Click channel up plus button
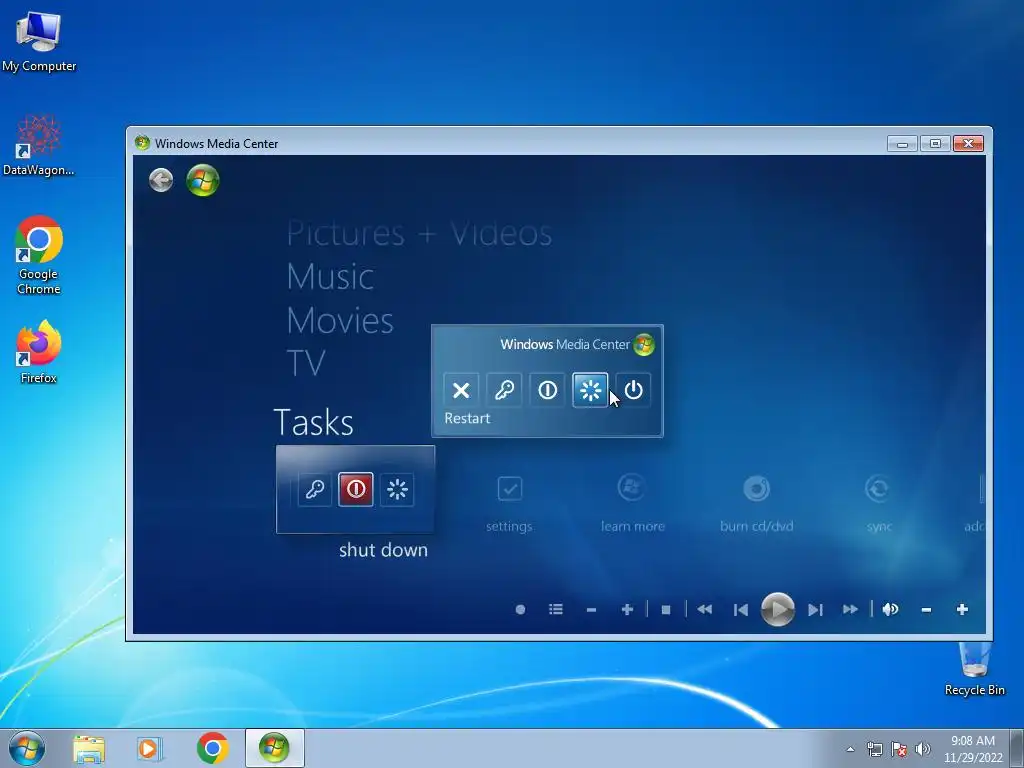Viewport: 1024px width, 768px height. click(628, 609)
